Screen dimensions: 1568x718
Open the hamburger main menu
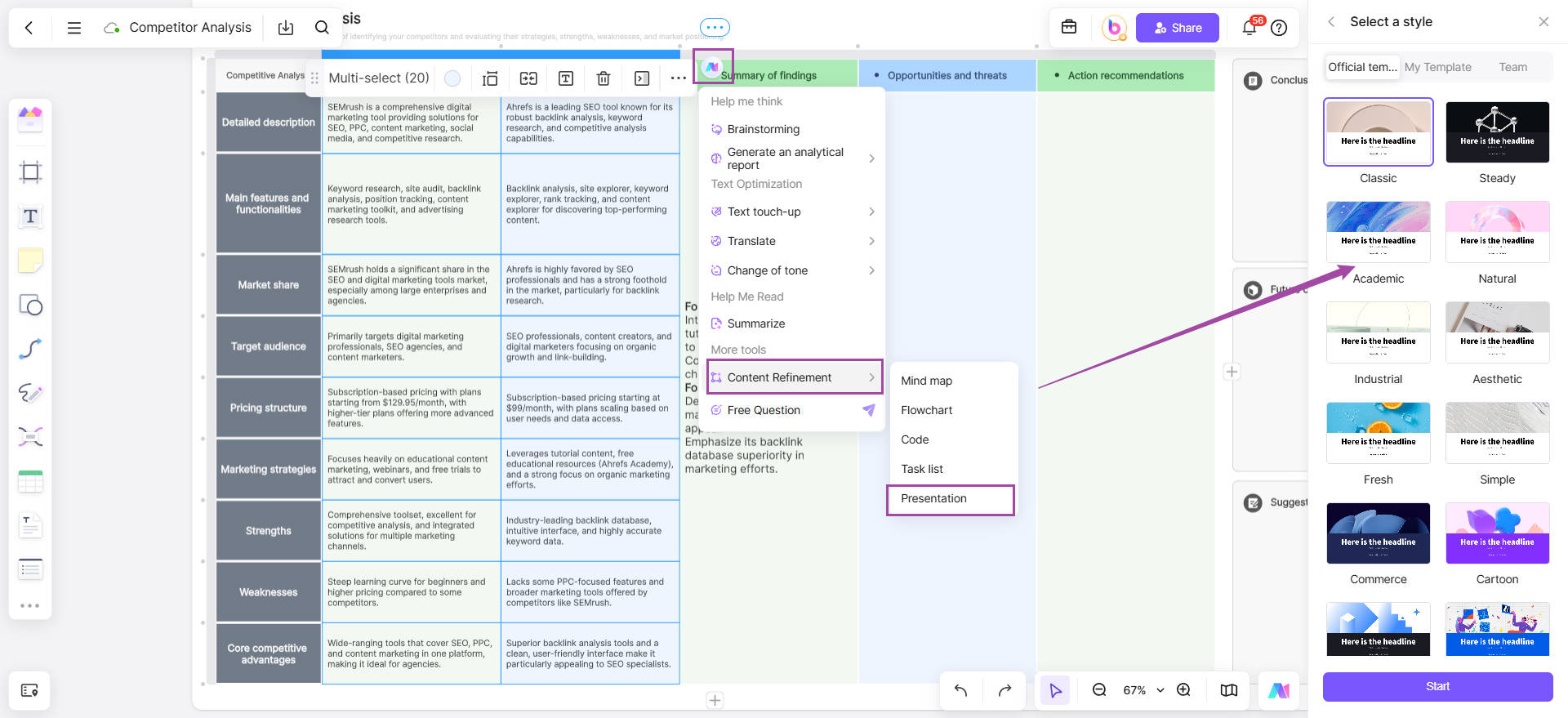tap(74, 28)
